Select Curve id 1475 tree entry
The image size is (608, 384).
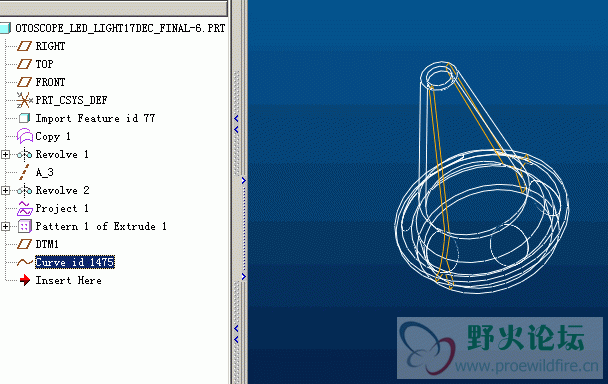[x=75, y=262]
